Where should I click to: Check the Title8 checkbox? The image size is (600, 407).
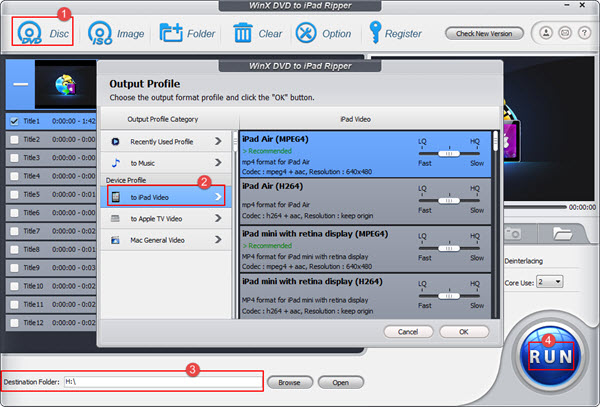[14, 250]
